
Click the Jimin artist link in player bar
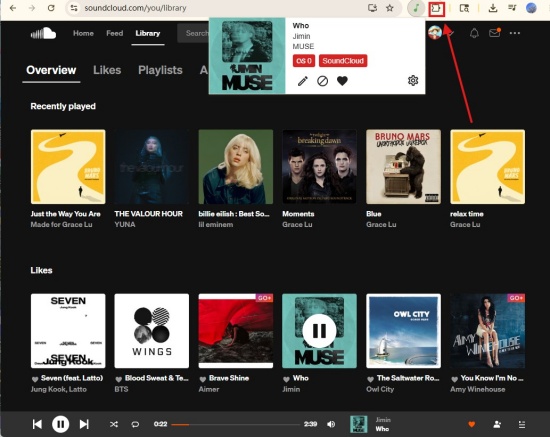(383, 420)
